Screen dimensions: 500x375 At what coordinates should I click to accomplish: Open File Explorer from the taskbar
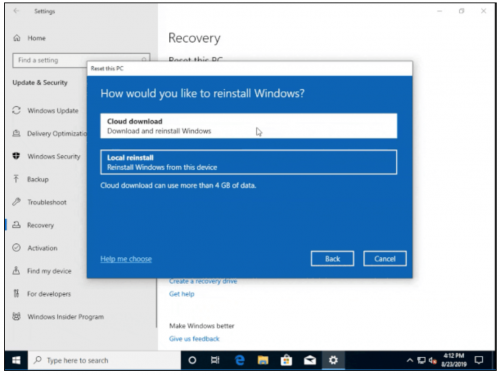(263, 360)
